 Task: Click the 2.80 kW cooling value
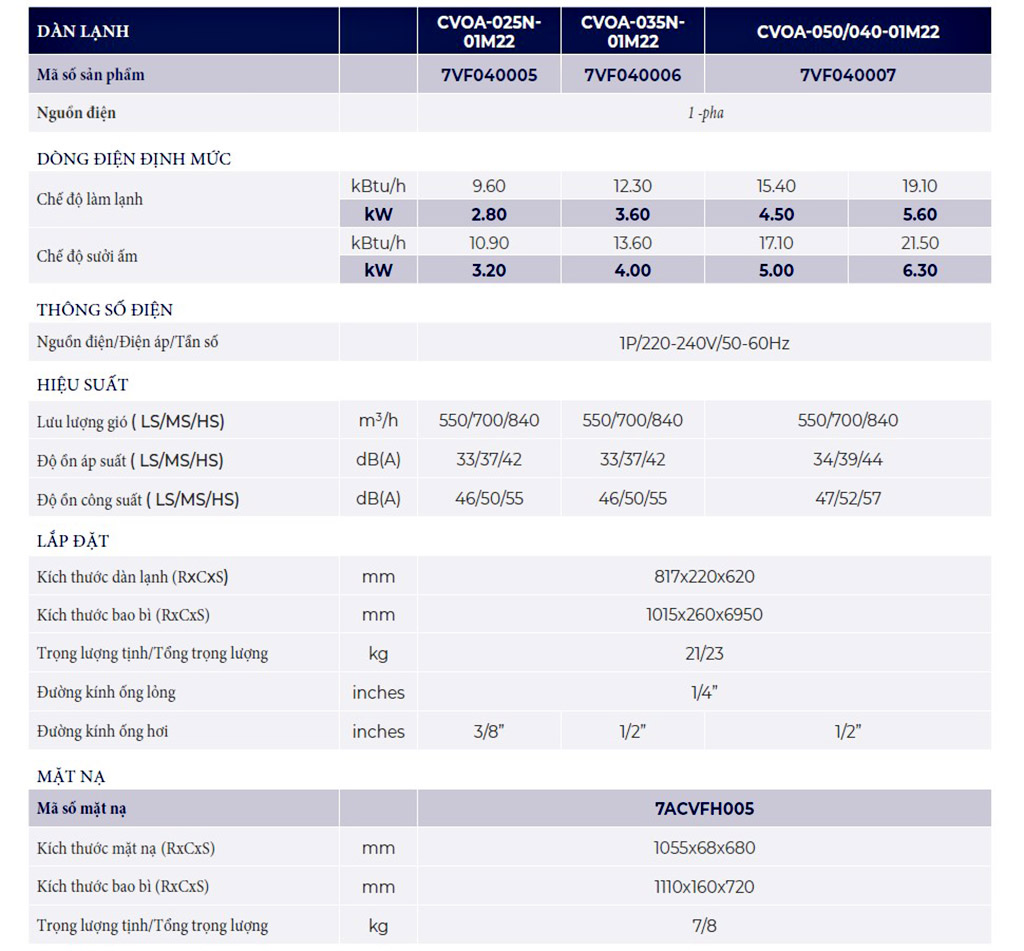coord(488,214)
